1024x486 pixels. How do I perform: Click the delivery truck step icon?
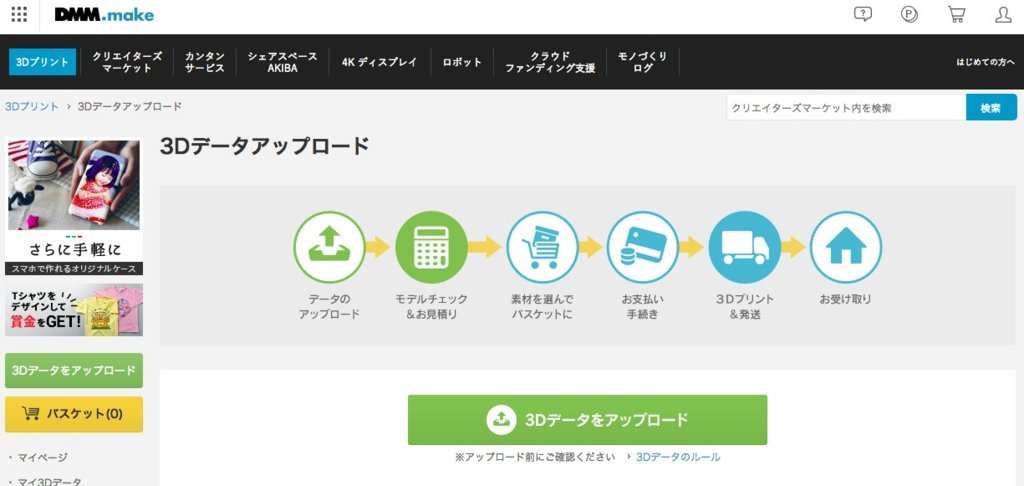[x=744, y=247]
